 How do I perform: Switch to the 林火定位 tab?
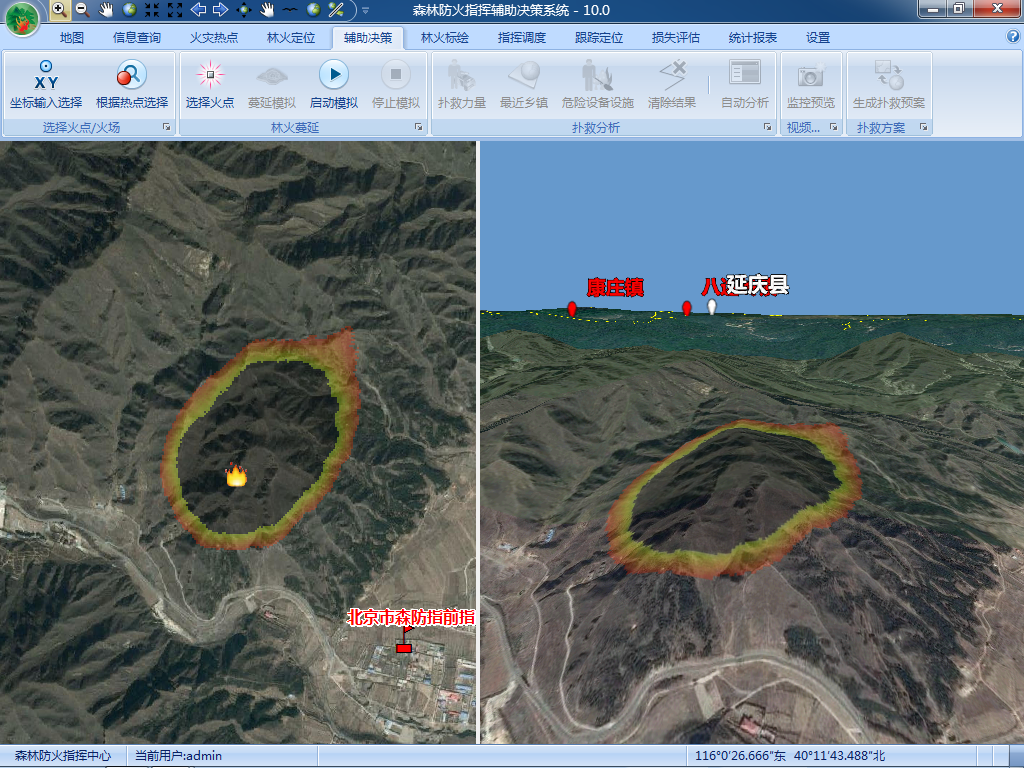(x=291, y=38)
